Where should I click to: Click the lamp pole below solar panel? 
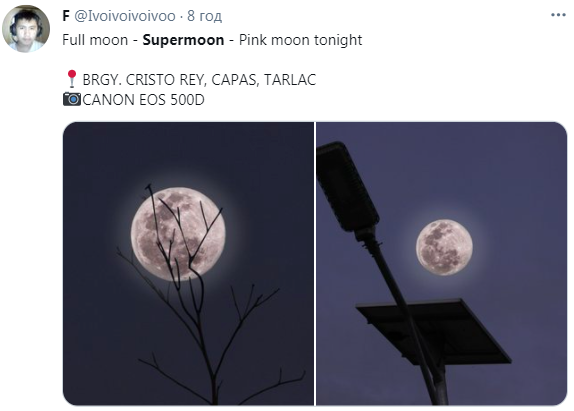[x=436, y=384]
